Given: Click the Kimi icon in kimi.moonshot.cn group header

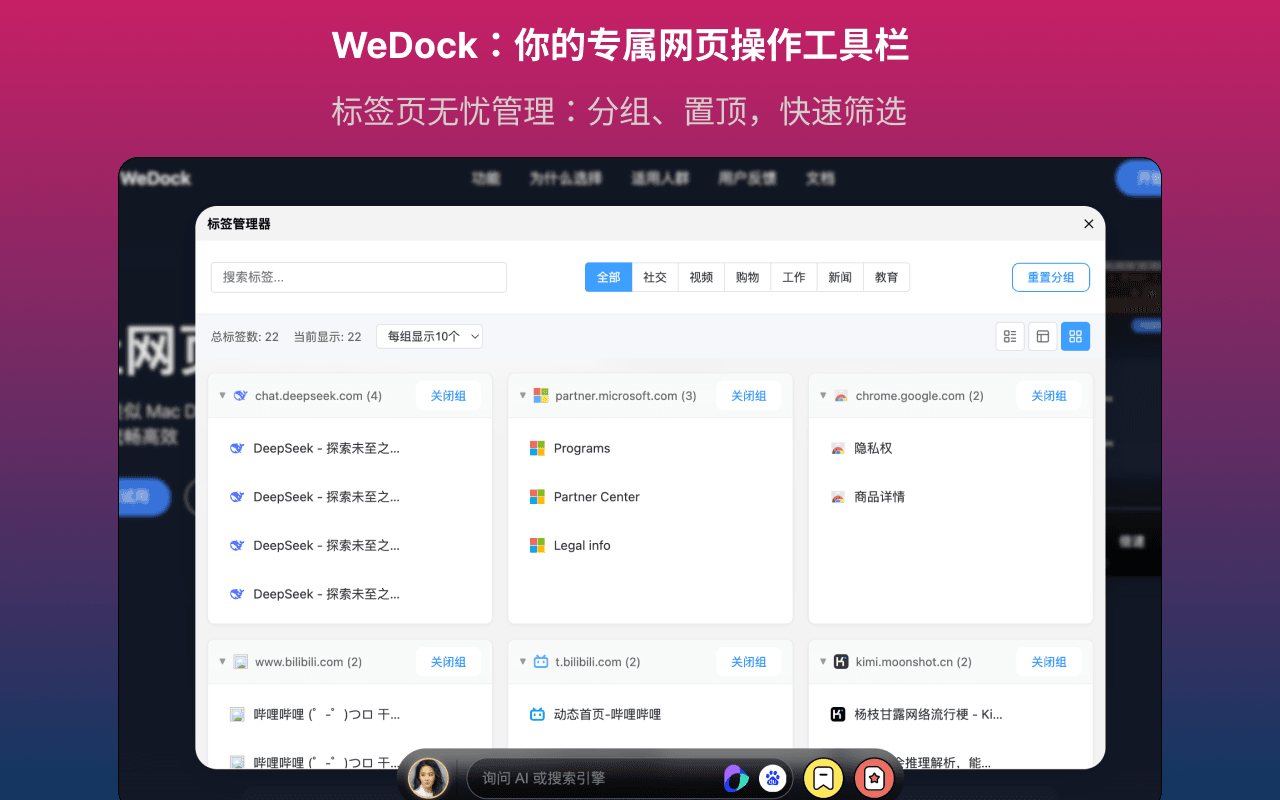Looking at the screenshot, I should click(841, 662).
